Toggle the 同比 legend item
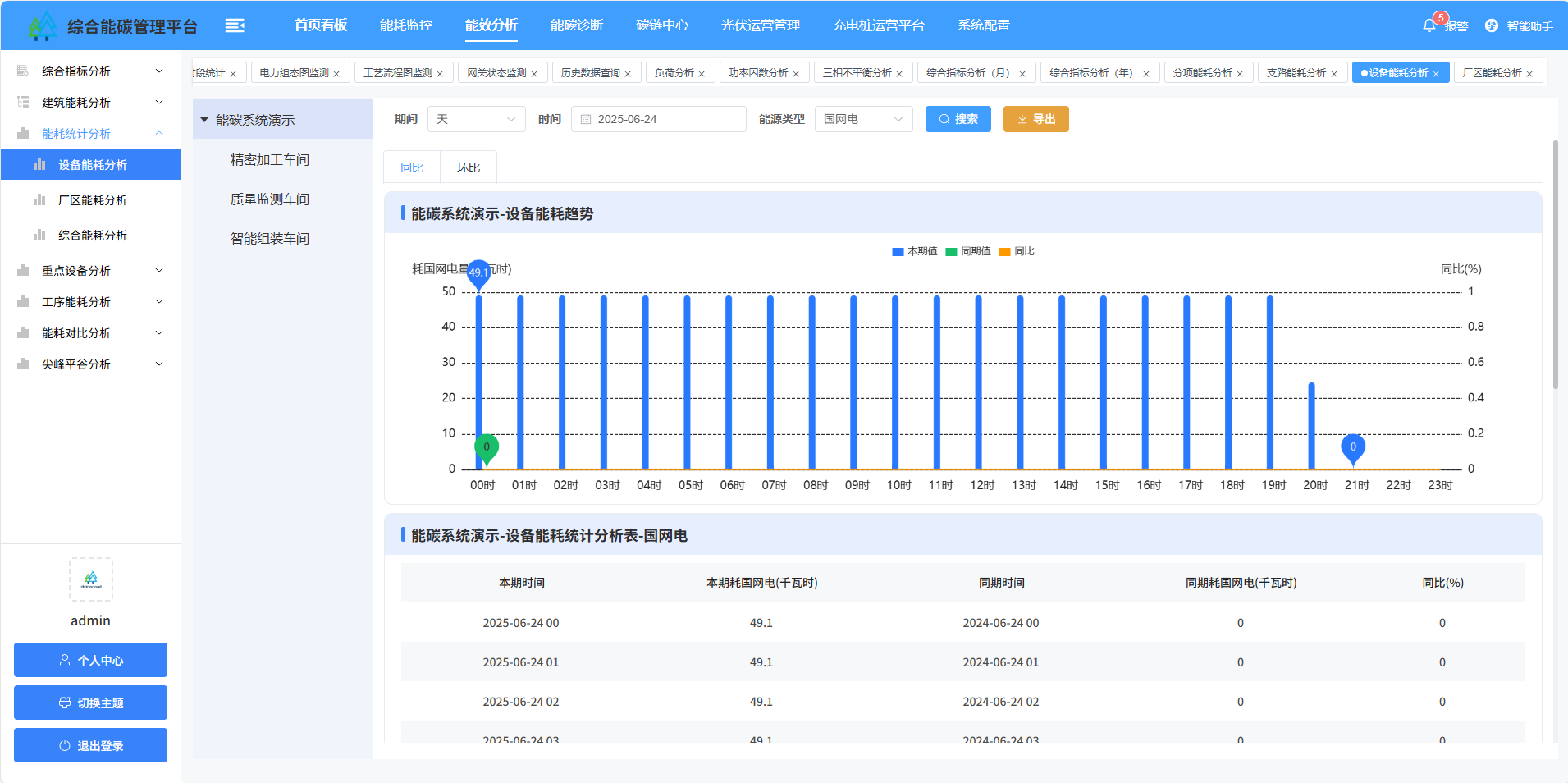The width and height of the screenshot is (1568, 783). [x=1017, y=251]
